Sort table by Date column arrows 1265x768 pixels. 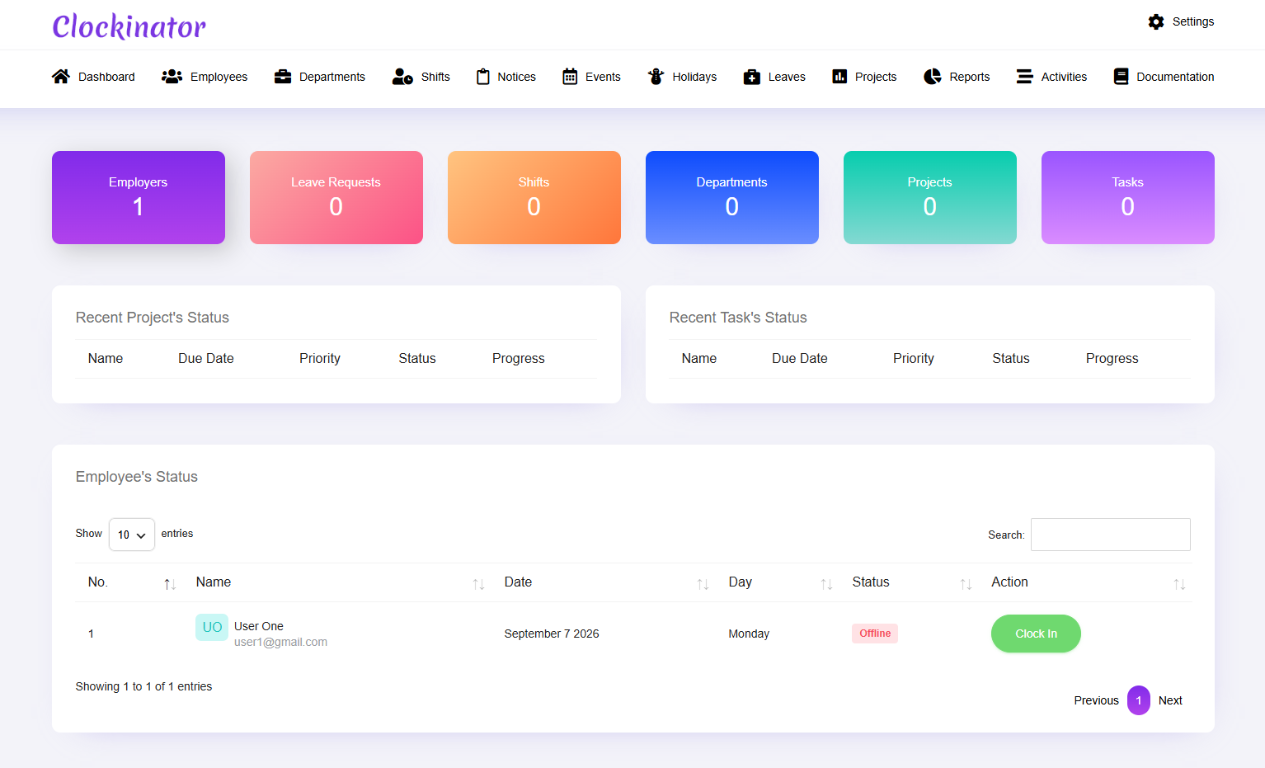[x=703, y=584]
